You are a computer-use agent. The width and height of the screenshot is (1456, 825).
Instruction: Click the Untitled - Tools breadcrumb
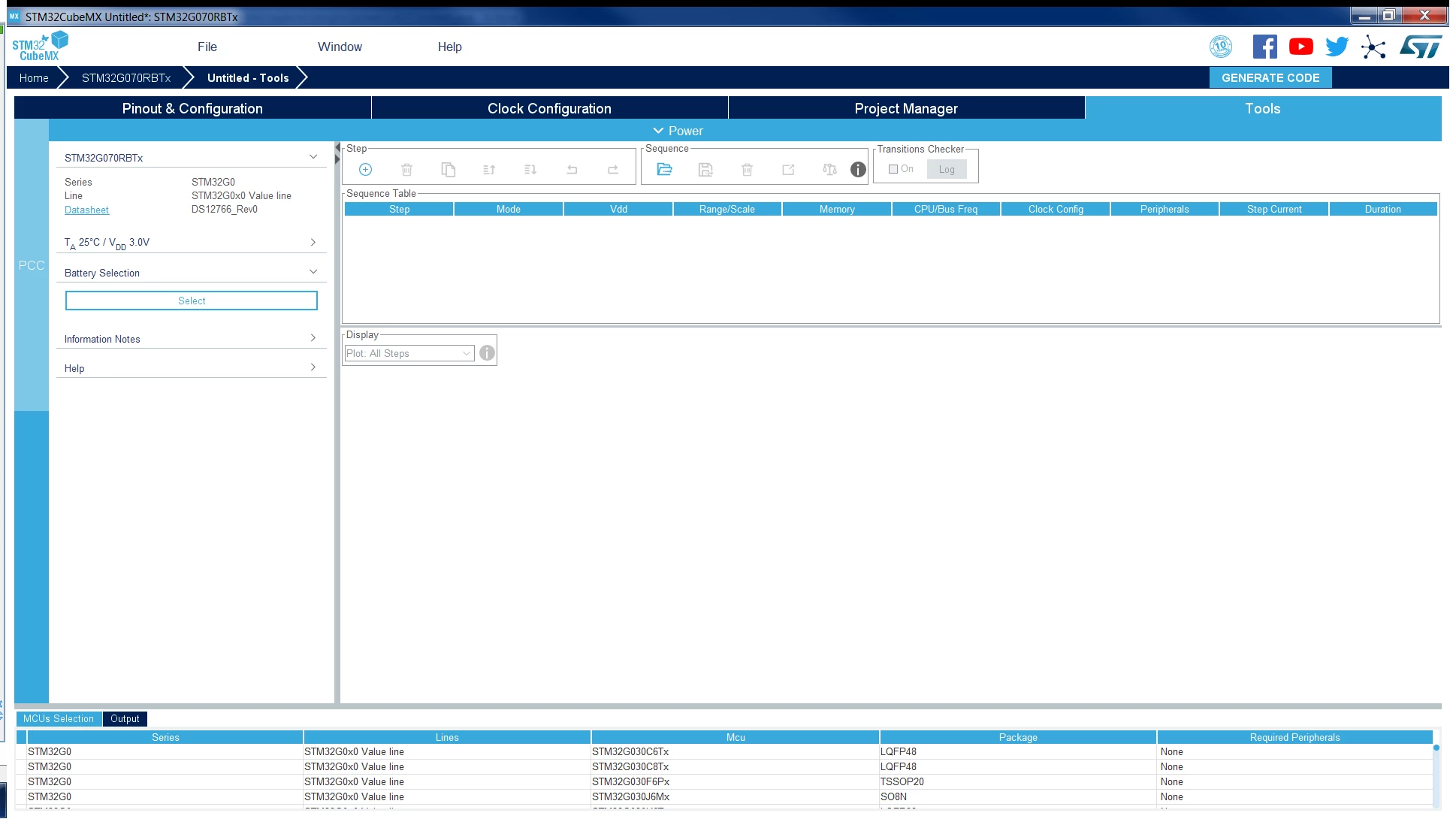[x=248, y=77]
